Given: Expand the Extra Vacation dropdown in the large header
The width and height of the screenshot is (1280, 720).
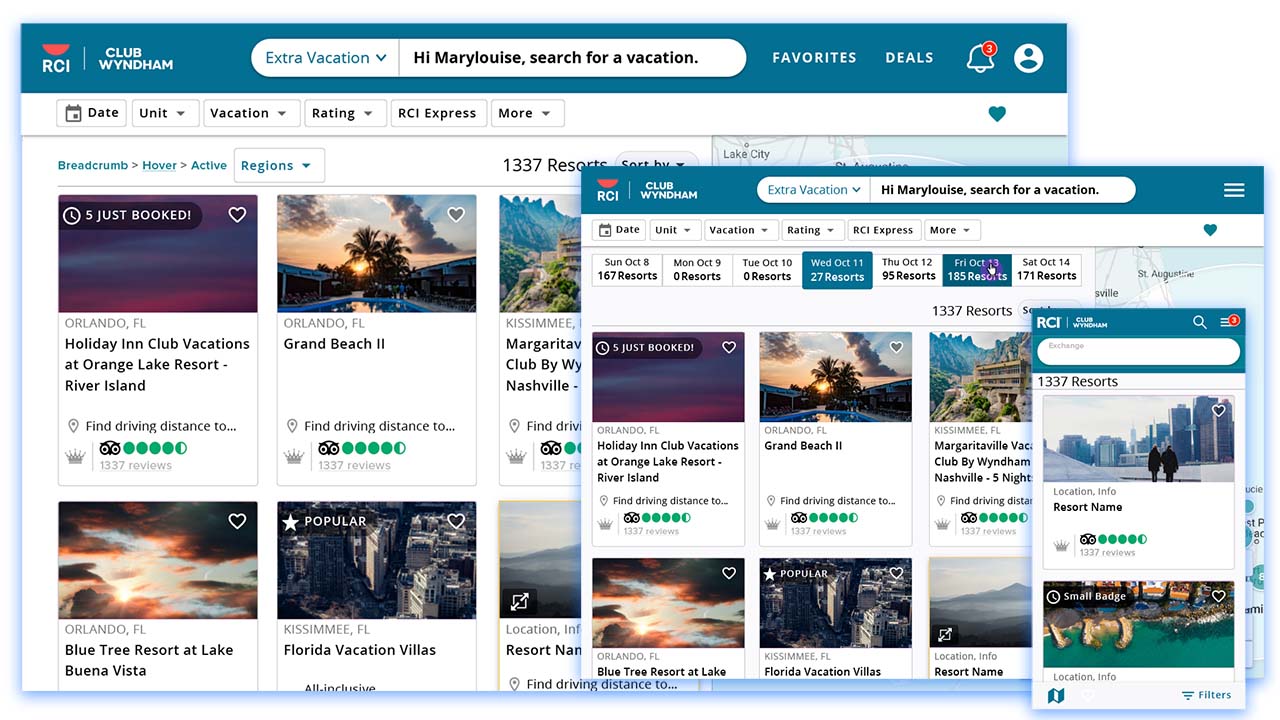Looking at the screenshot, I should click(325, 58).
